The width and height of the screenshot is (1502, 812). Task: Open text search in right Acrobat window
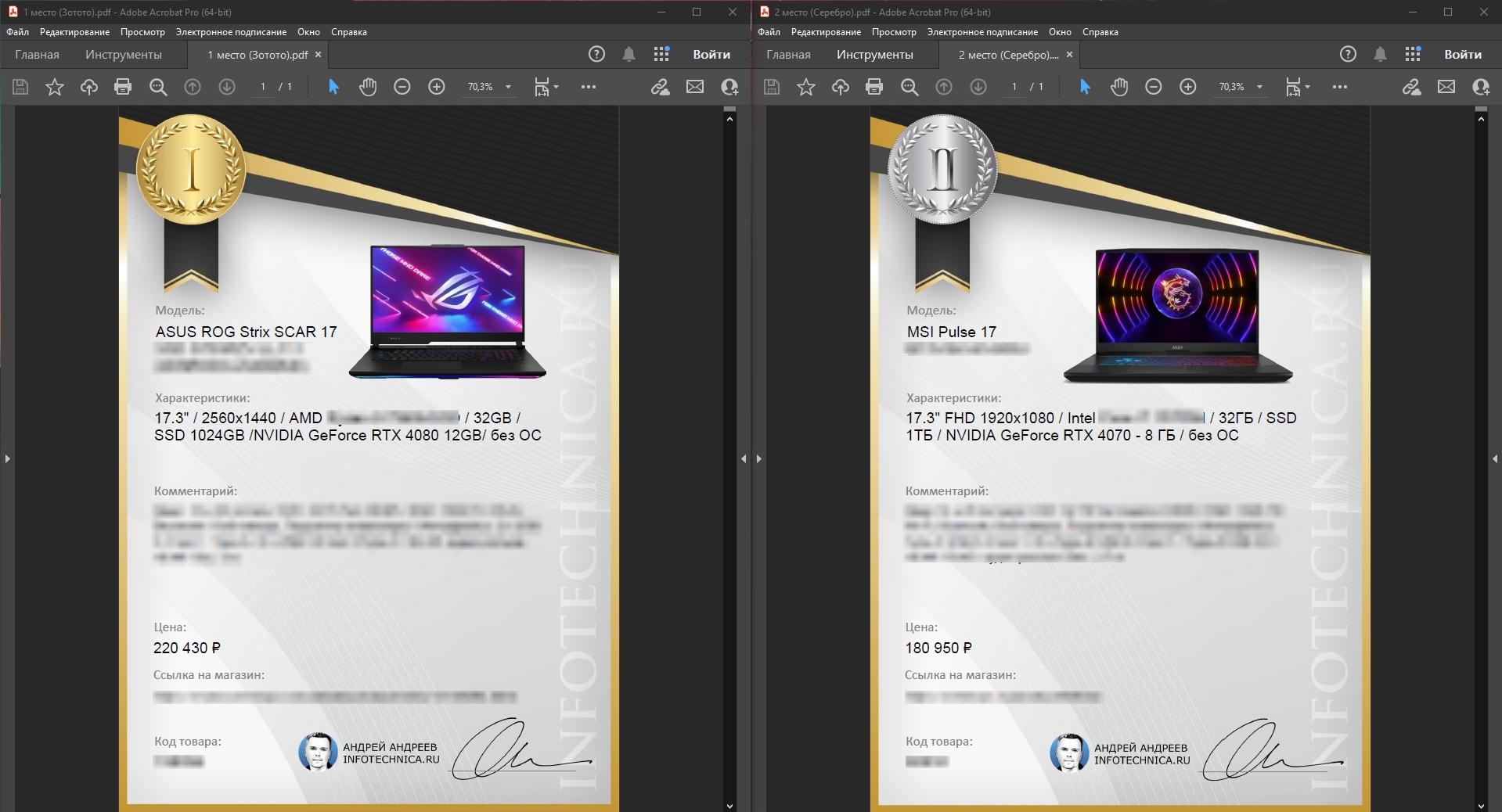point(909,87)
